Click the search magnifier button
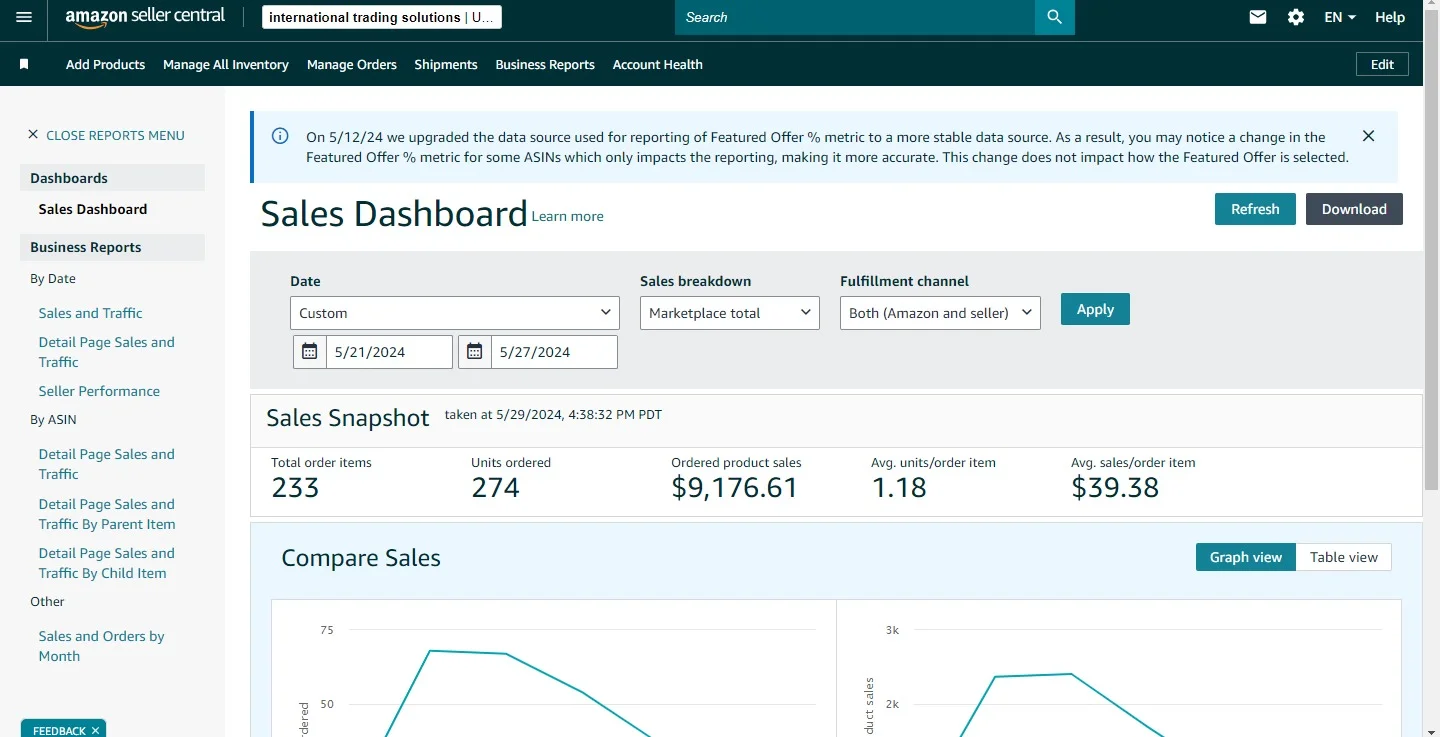 coord(1054,17)
